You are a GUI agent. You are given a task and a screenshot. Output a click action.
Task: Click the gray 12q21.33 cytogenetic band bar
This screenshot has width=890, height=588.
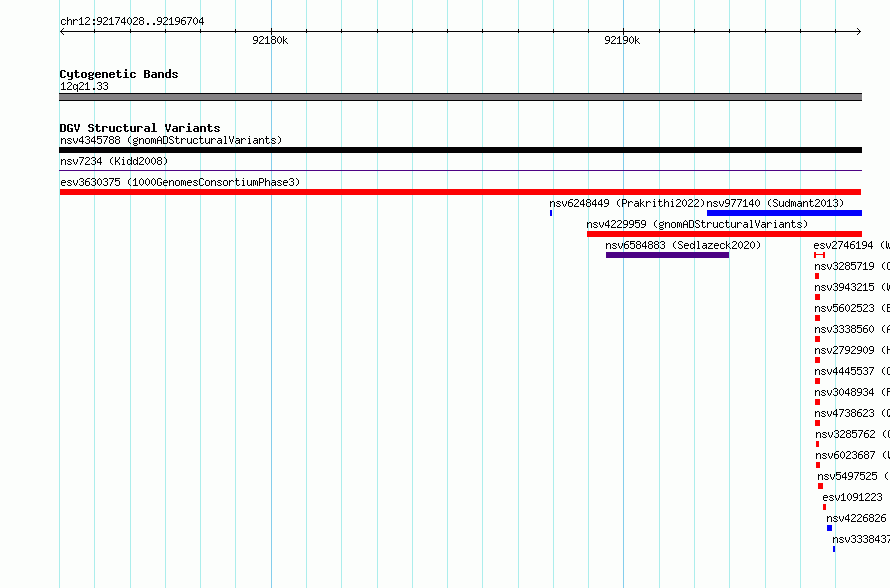(x=460, y=97)
